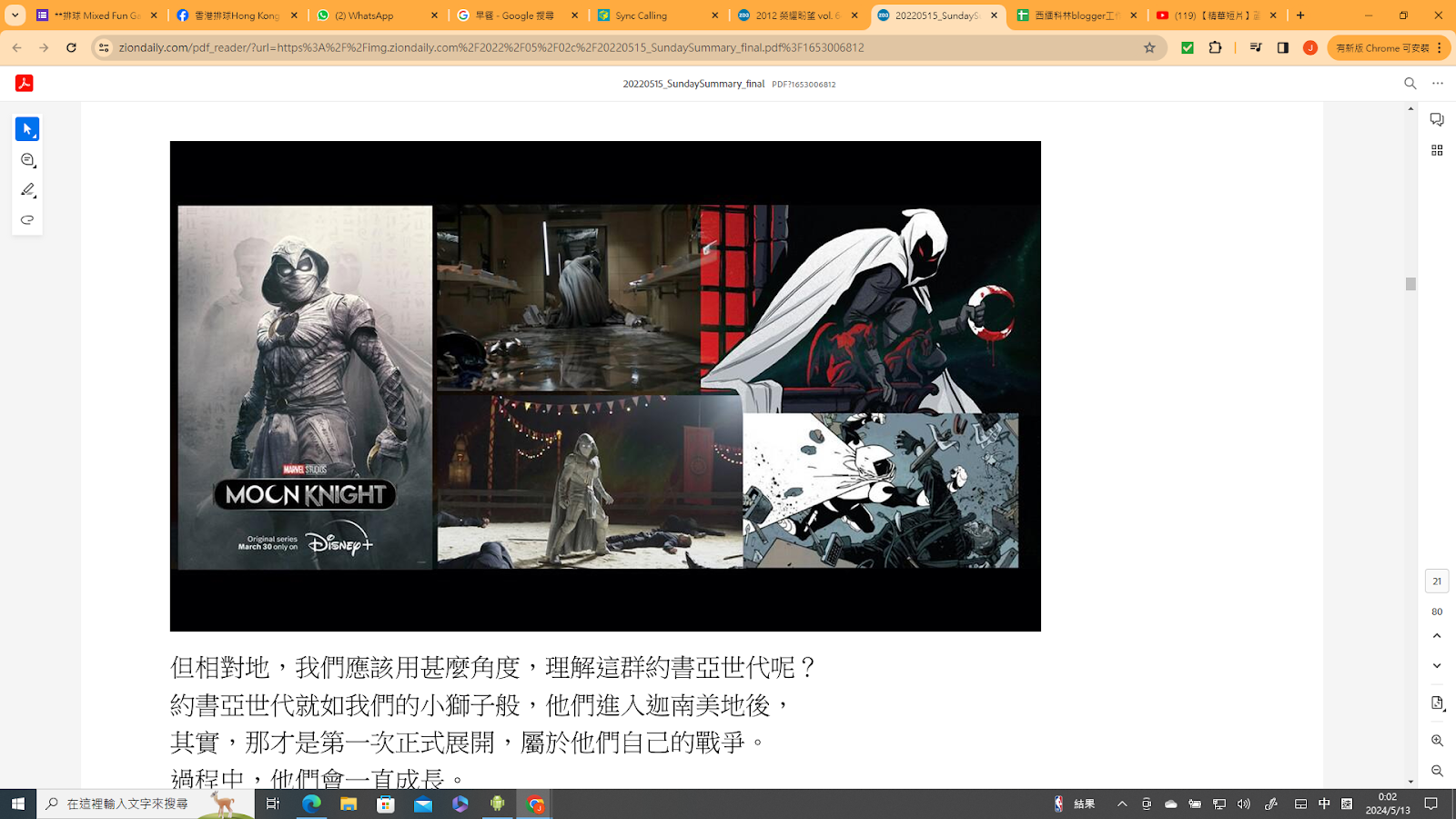Image resolution: width=1456 pixels, height=819 pixels.
Task: Open the comments panel icon
Action: [1437, 120]
